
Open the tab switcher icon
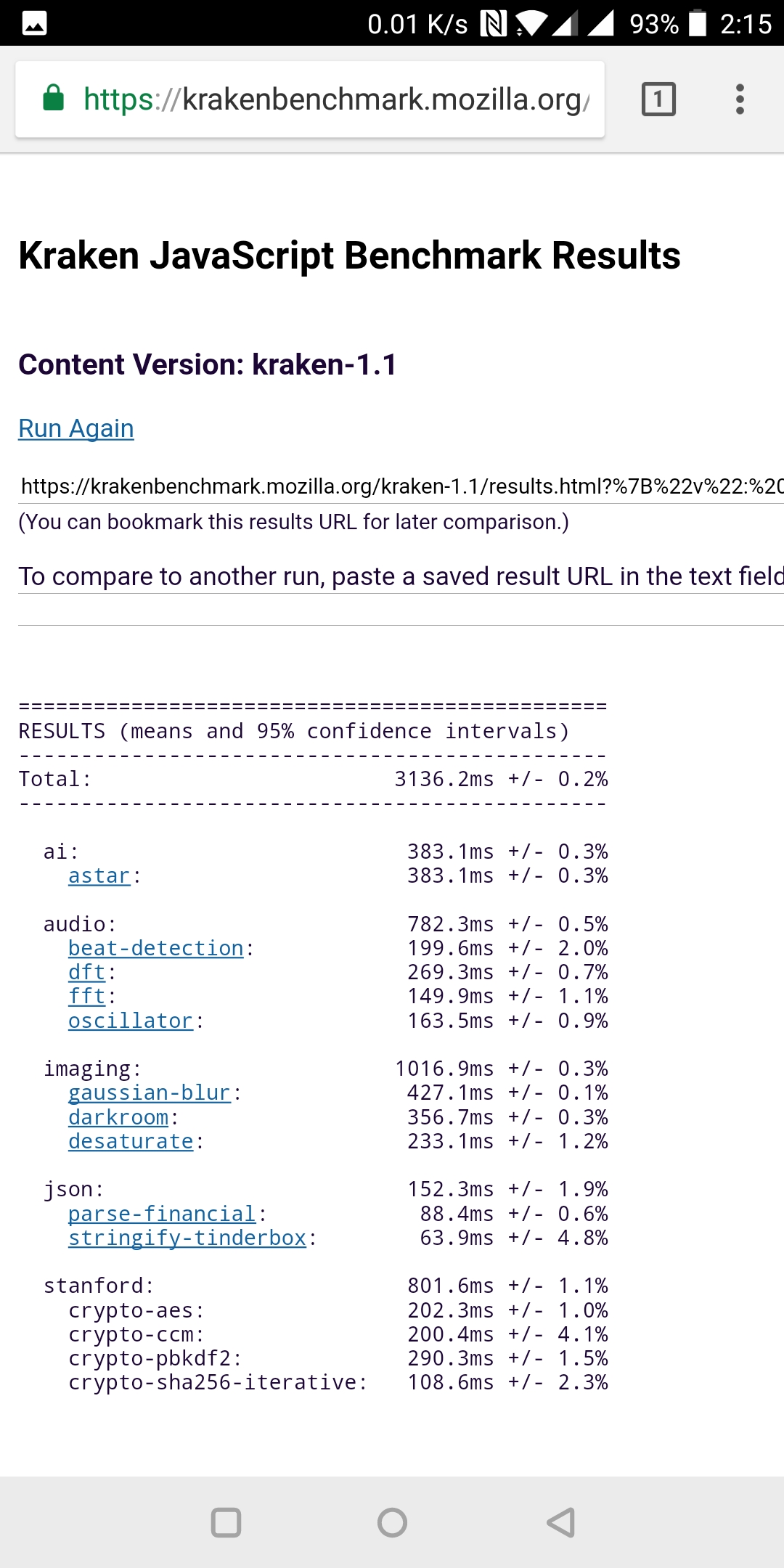[x=658, y=99]
